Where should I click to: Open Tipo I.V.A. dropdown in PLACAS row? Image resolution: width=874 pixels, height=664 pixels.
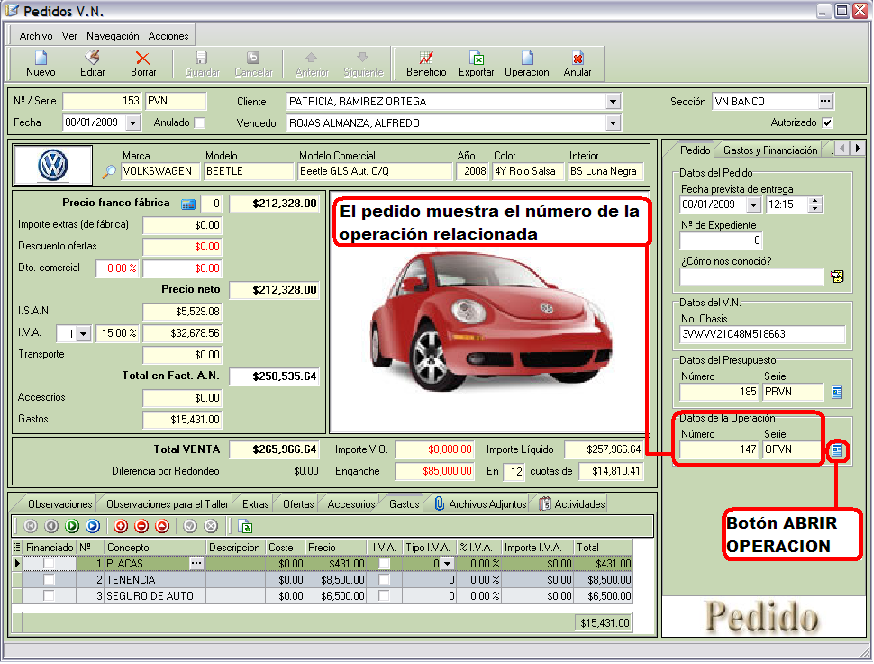coord(447,564)
